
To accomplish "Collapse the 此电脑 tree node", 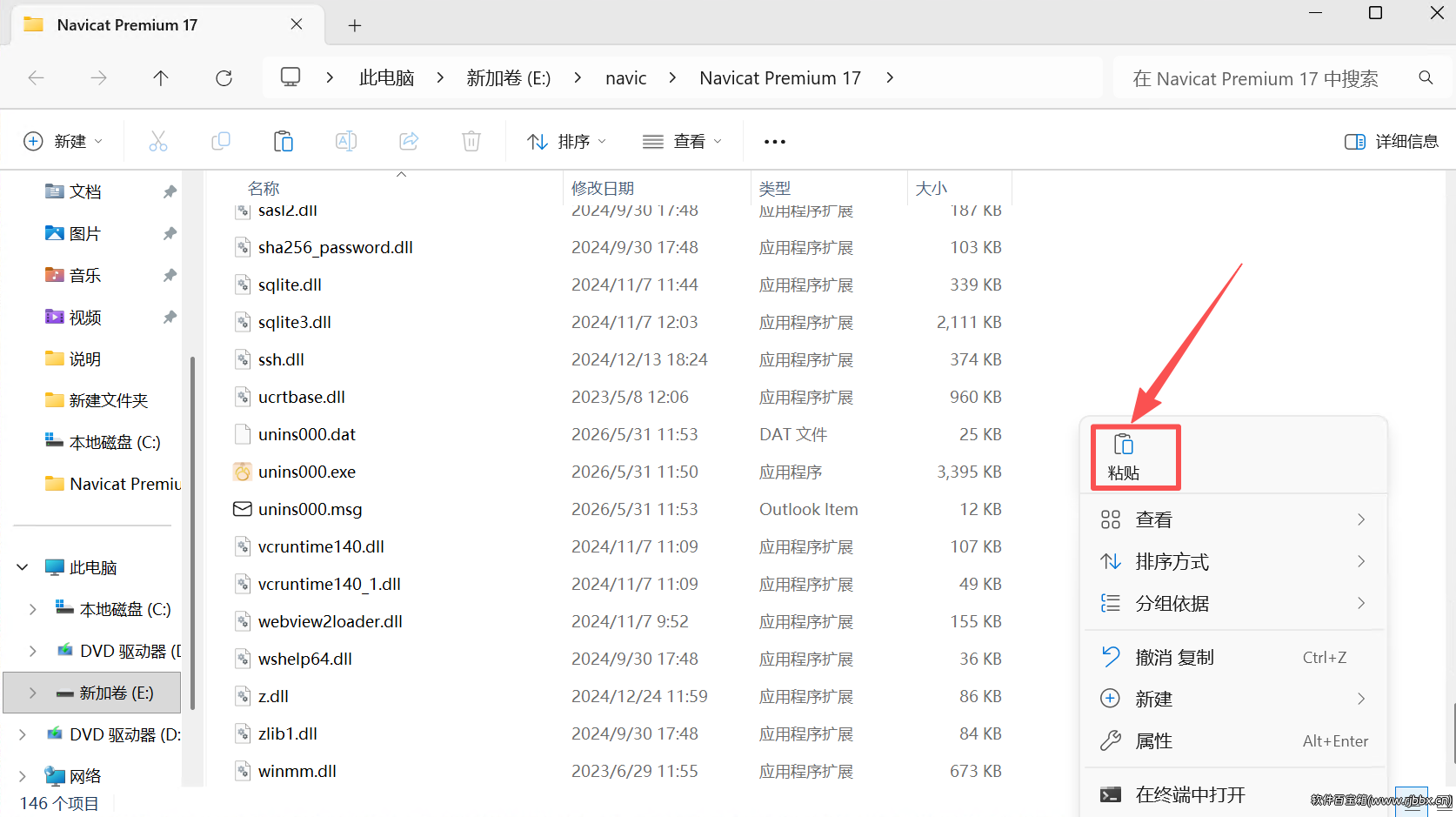I will [23, 567].
